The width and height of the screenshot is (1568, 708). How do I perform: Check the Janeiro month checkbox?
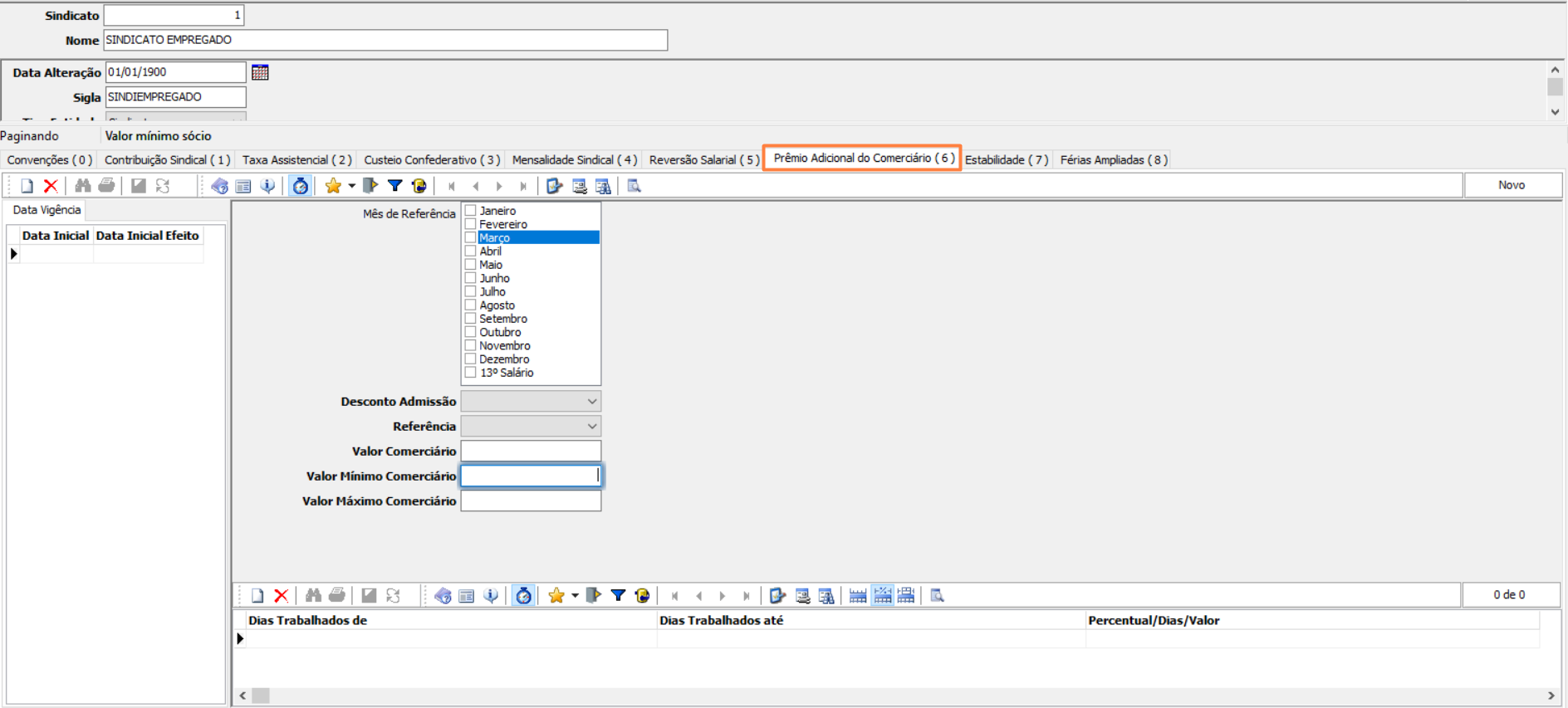pos(471,211)
